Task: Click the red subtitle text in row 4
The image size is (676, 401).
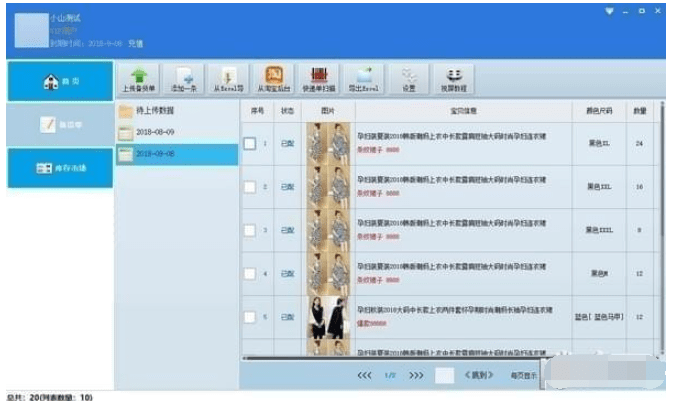Action: click(x=378, y=280)
